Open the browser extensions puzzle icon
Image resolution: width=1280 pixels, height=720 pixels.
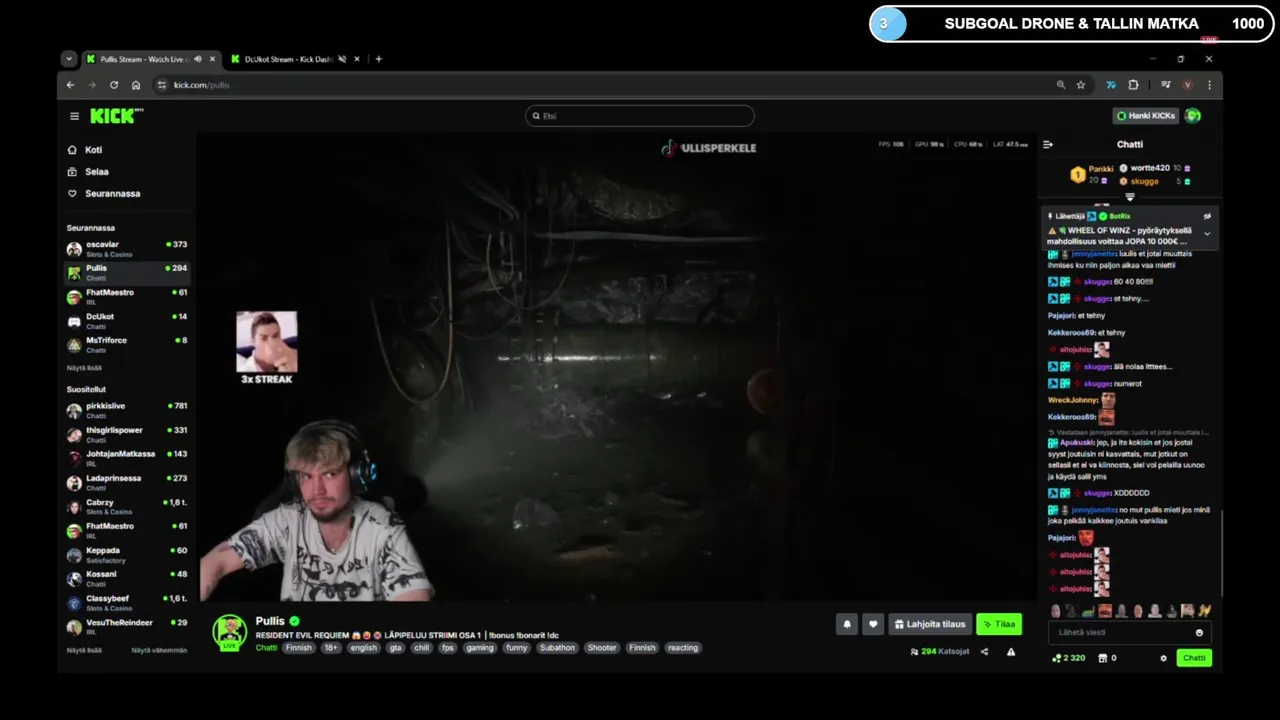(1133, 85)
